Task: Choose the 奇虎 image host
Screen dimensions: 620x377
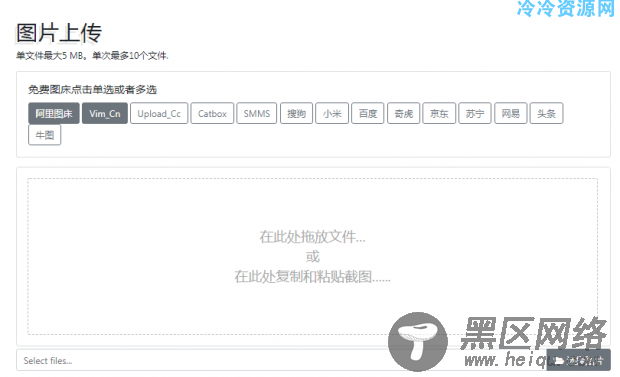Action: pyautogui.click(x=403, y=114)
